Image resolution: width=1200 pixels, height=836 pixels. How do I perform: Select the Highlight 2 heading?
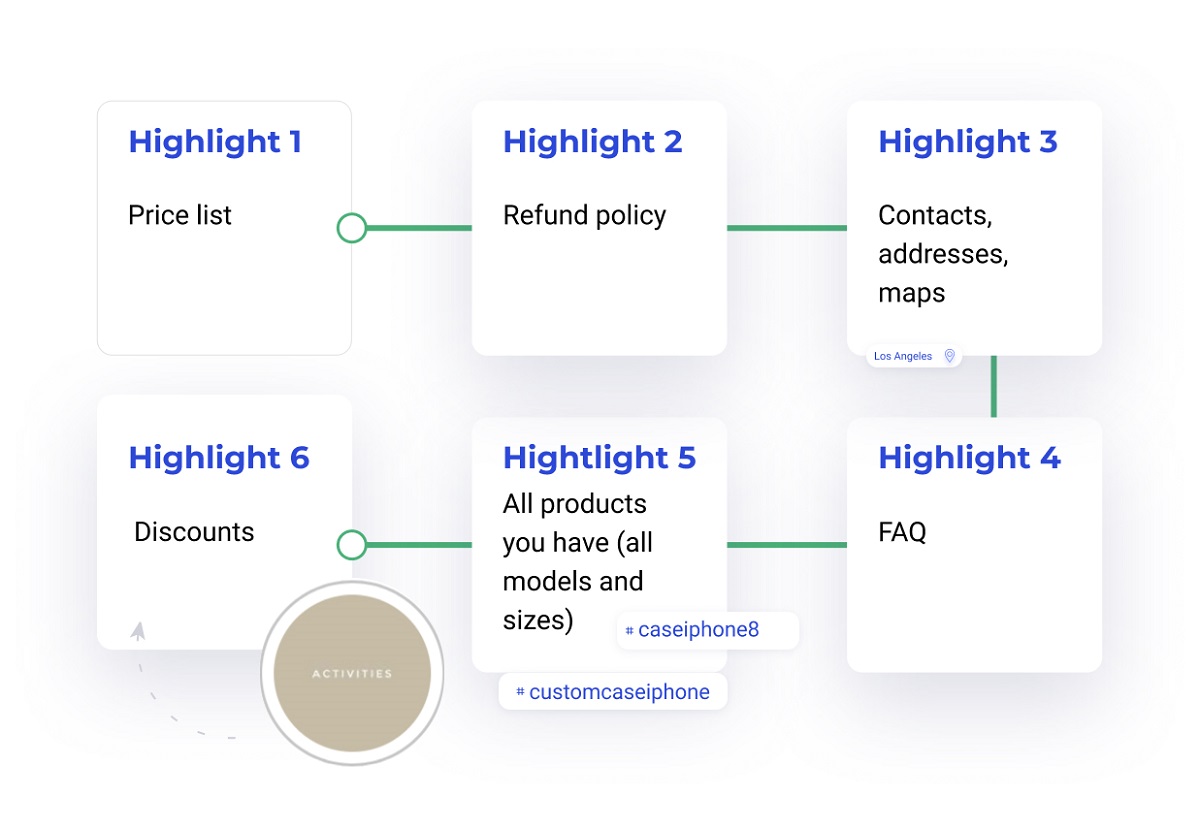point(593,142)
